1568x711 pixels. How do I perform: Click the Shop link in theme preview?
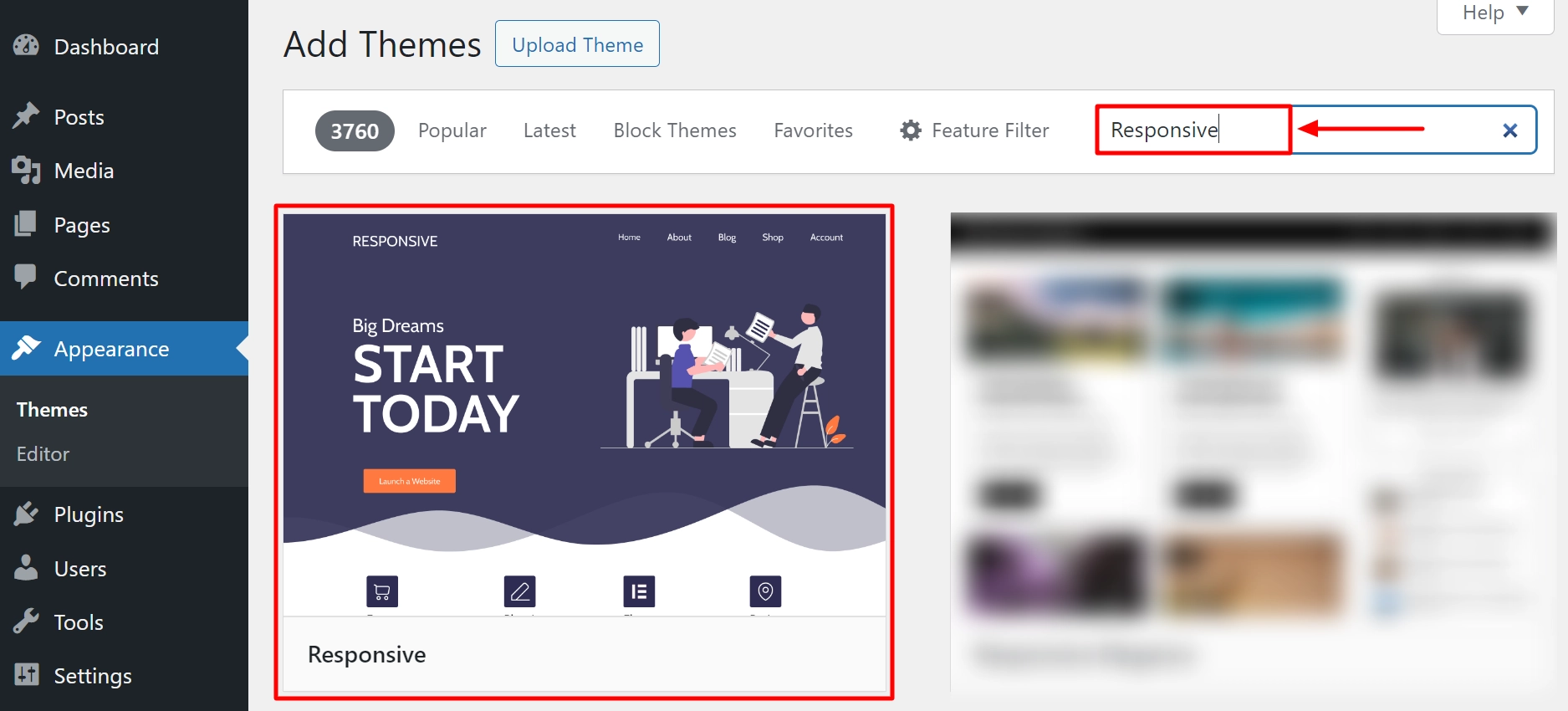point(773,238)
